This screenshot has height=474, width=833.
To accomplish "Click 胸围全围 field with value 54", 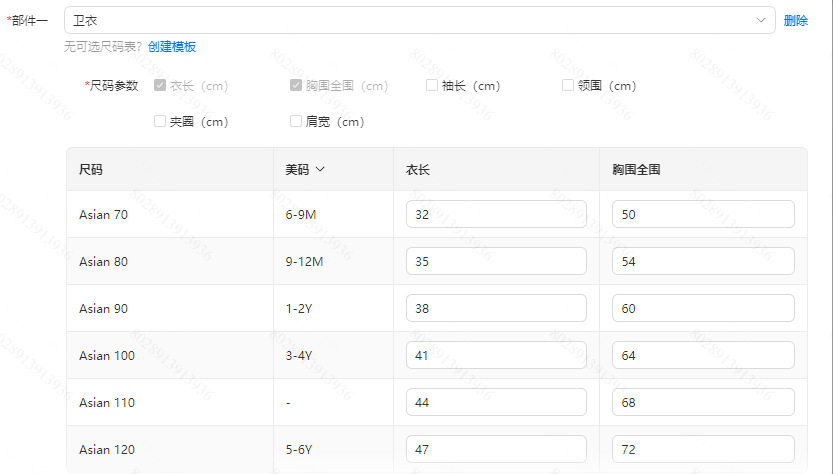I will [703, 261].
